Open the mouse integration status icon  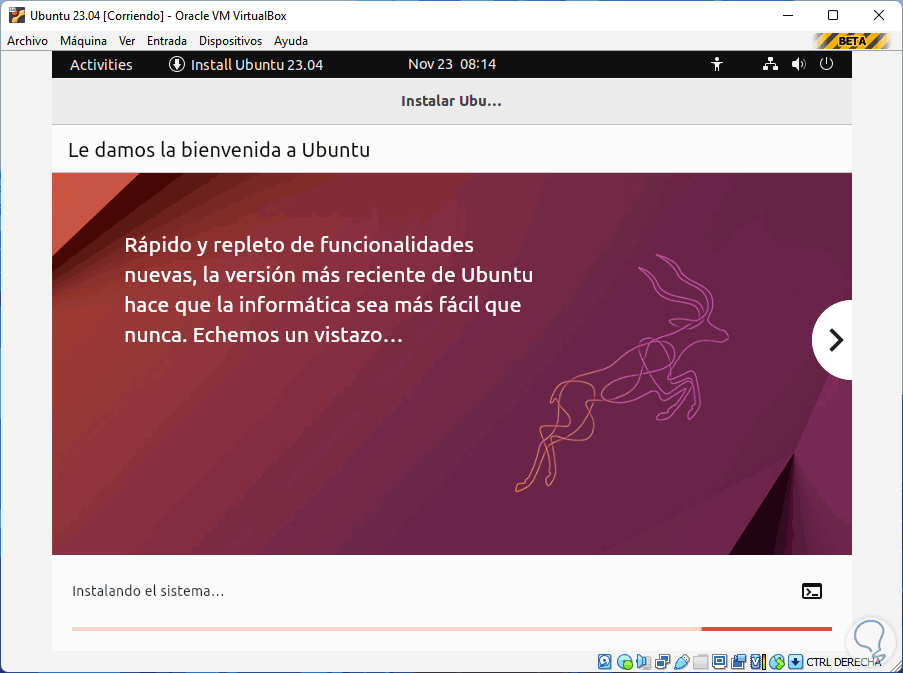coord(777,661)
